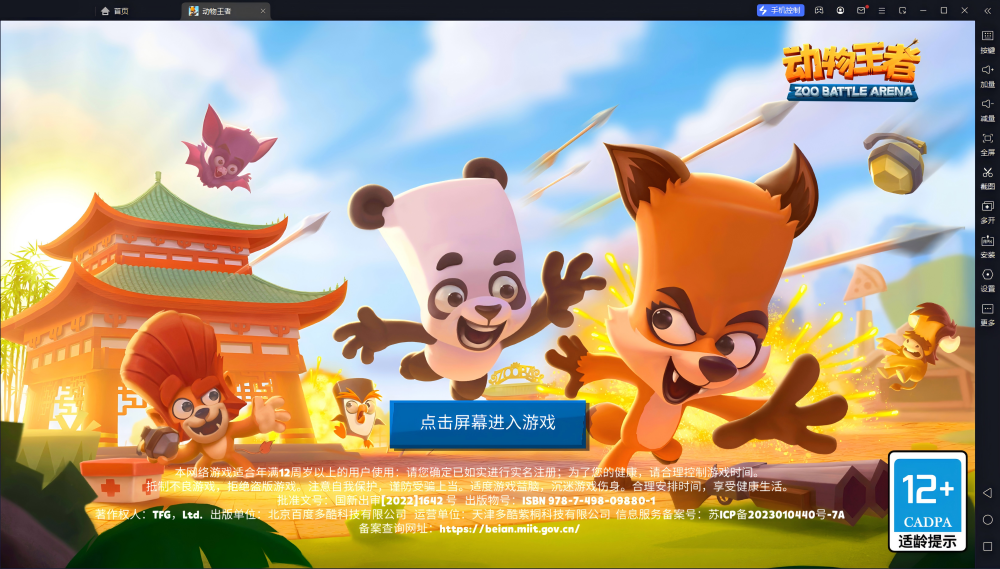Close the 动物王者 tab
The image size is (1000, 569).
point(263,11)
